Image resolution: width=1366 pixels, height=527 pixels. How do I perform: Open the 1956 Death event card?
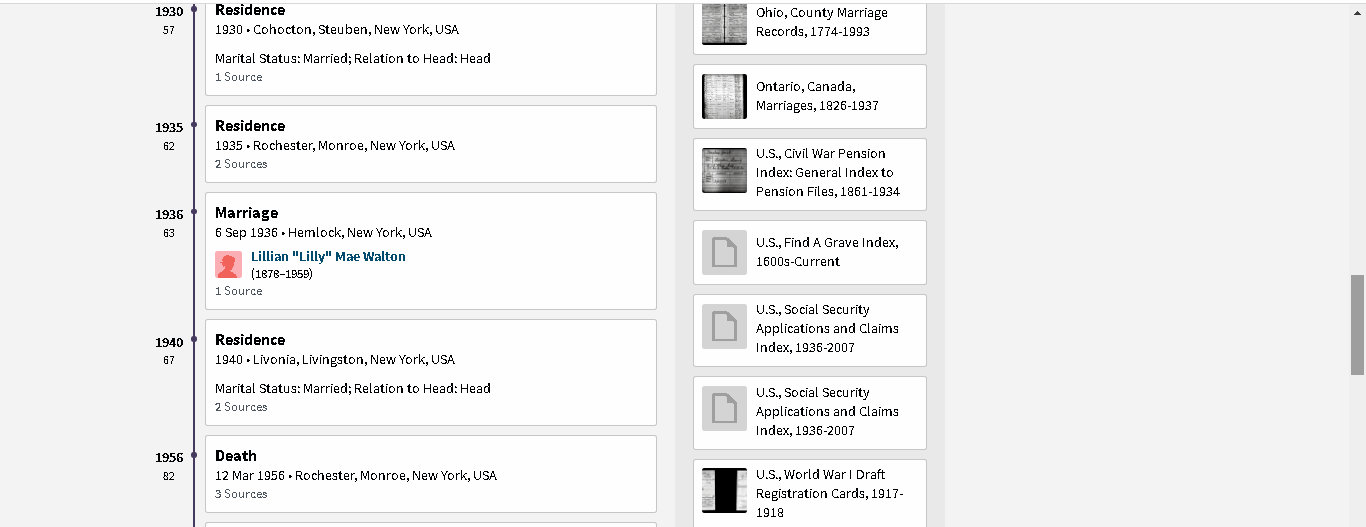(430, 473)
